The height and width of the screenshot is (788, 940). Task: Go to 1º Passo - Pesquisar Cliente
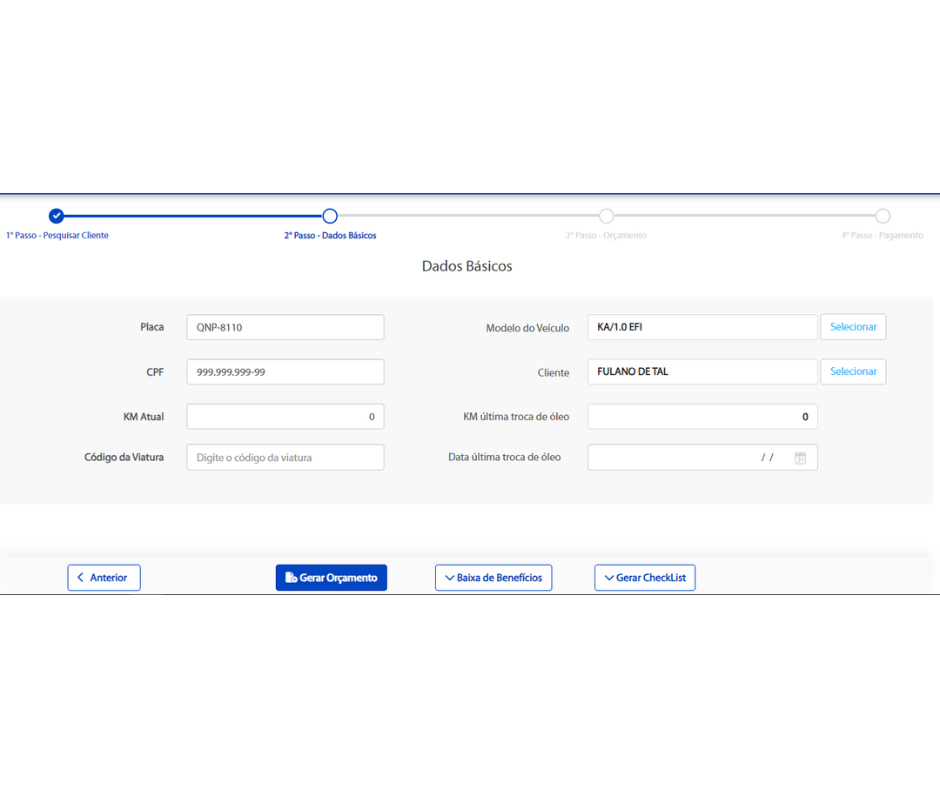point(58,235)
